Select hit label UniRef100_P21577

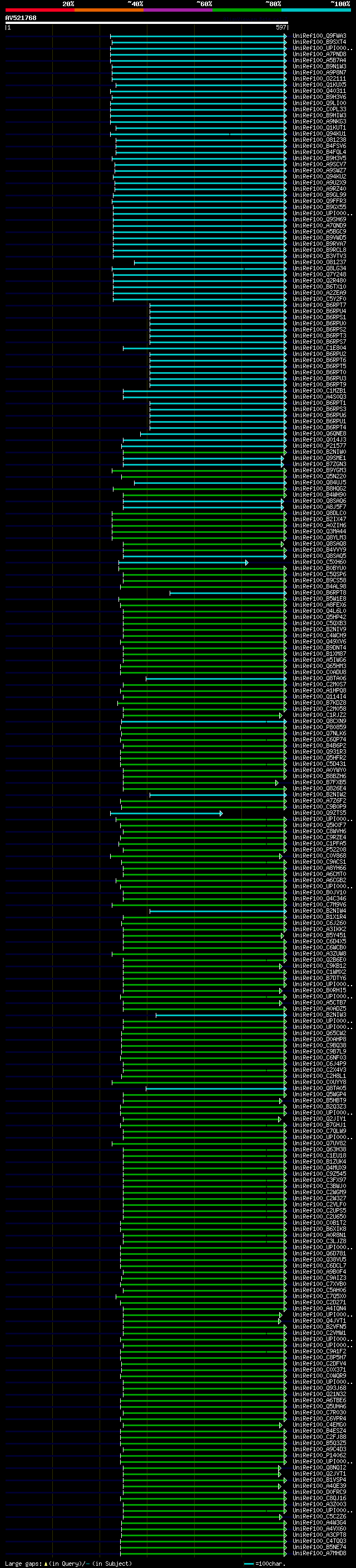(x=319, y=446)
